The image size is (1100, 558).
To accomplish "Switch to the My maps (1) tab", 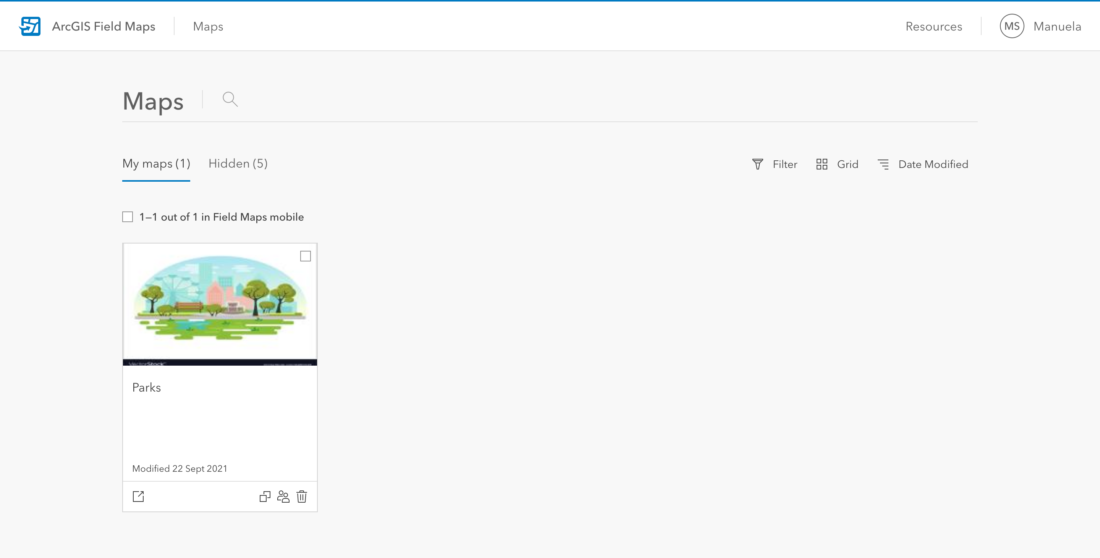I will click(156, 164).
